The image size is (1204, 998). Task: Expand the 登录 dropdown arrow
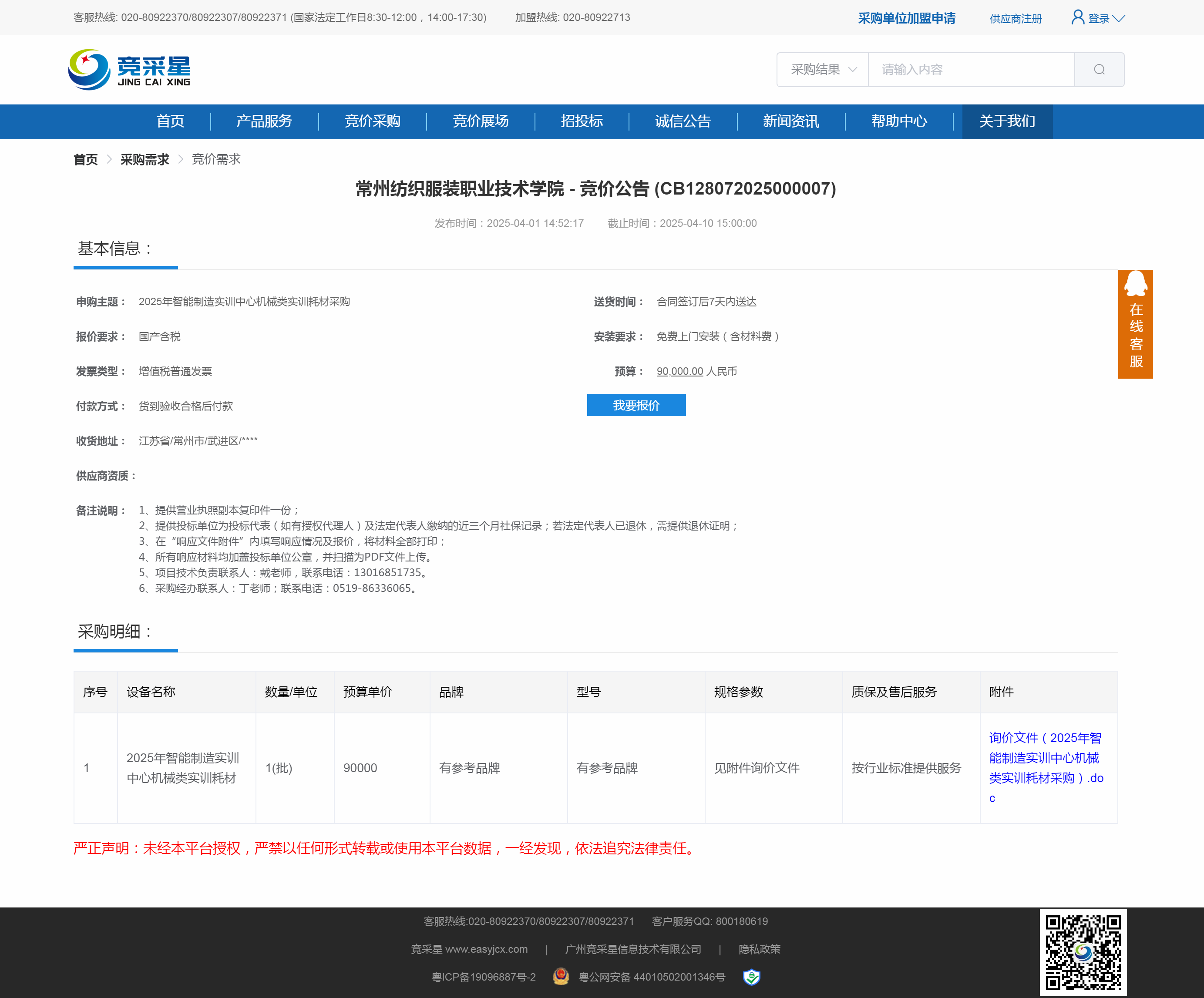1119,18
